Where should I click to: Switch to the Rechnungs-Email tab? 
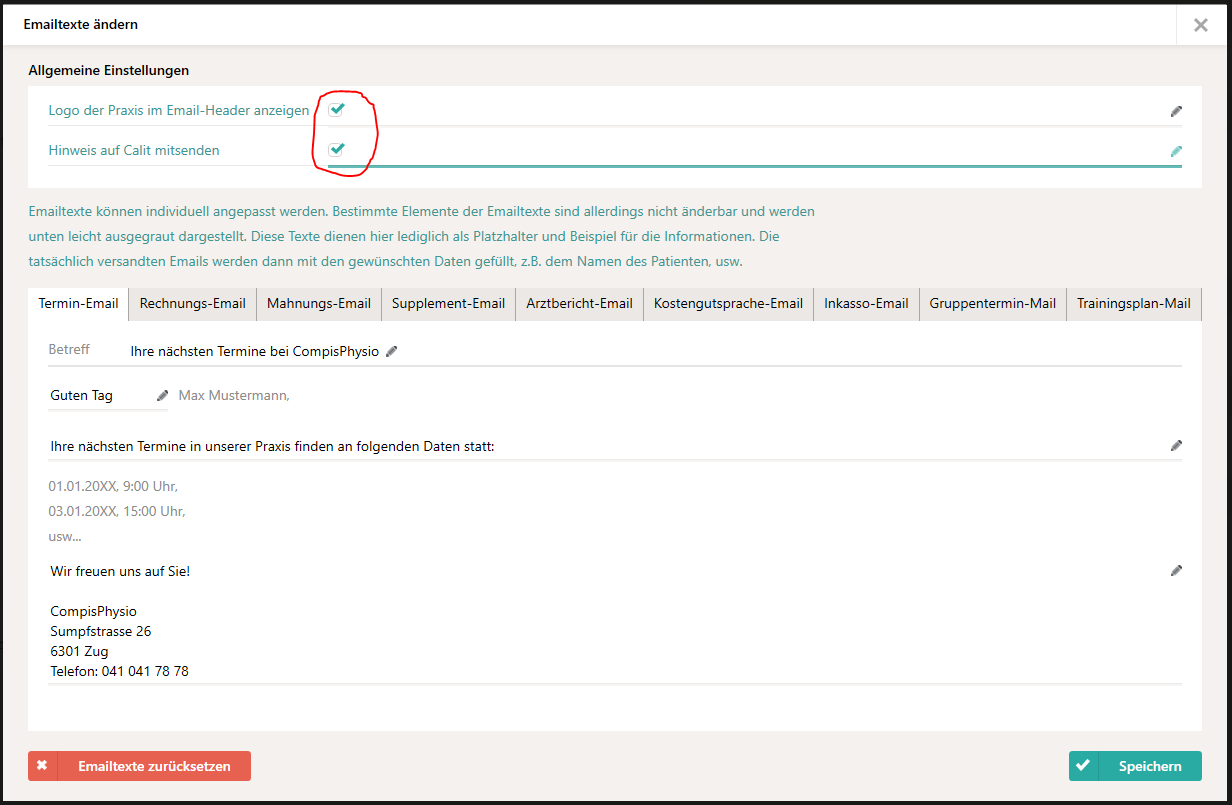point(192,304)
